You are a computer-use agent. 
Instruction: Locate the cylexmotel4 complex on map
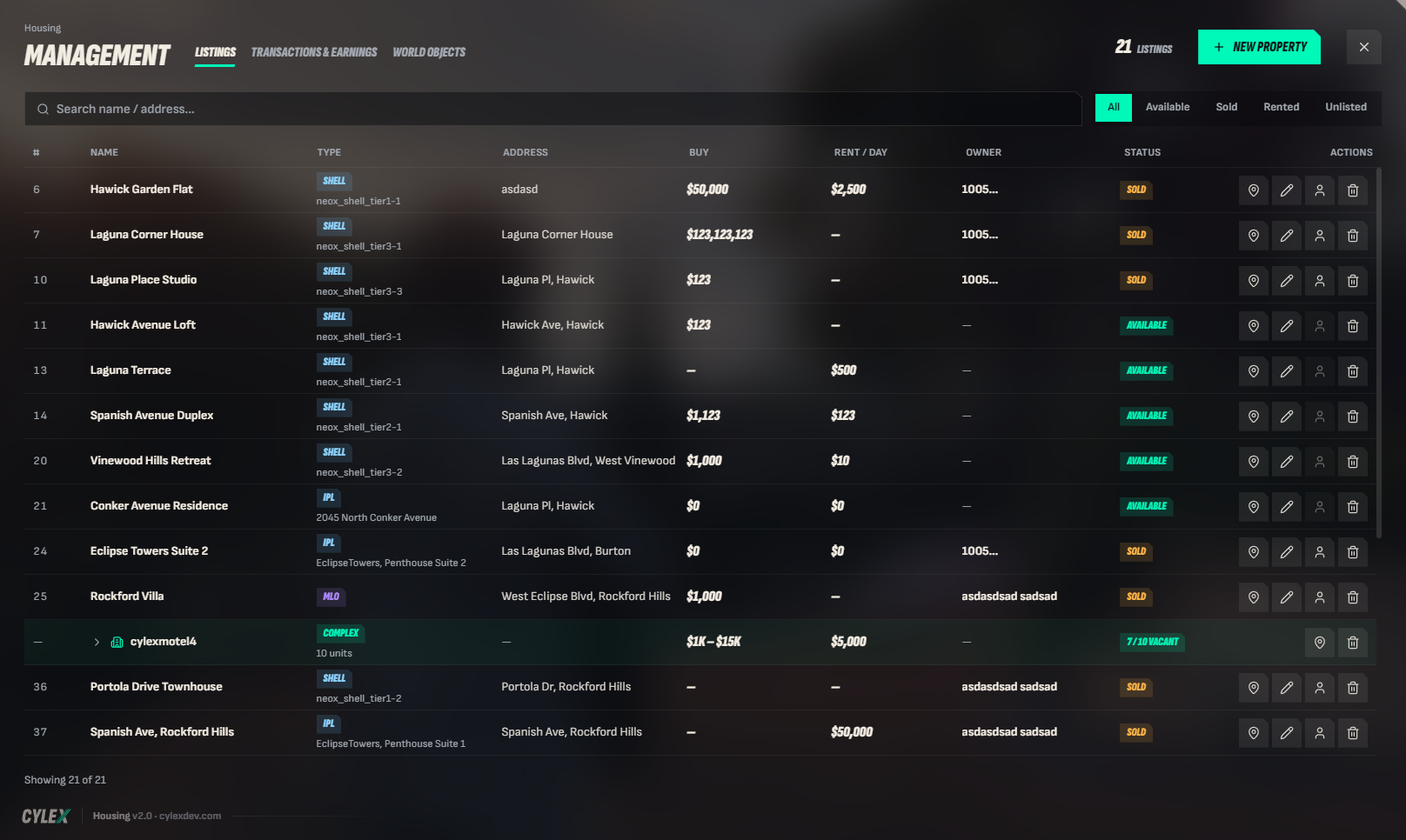[1320, 643]
